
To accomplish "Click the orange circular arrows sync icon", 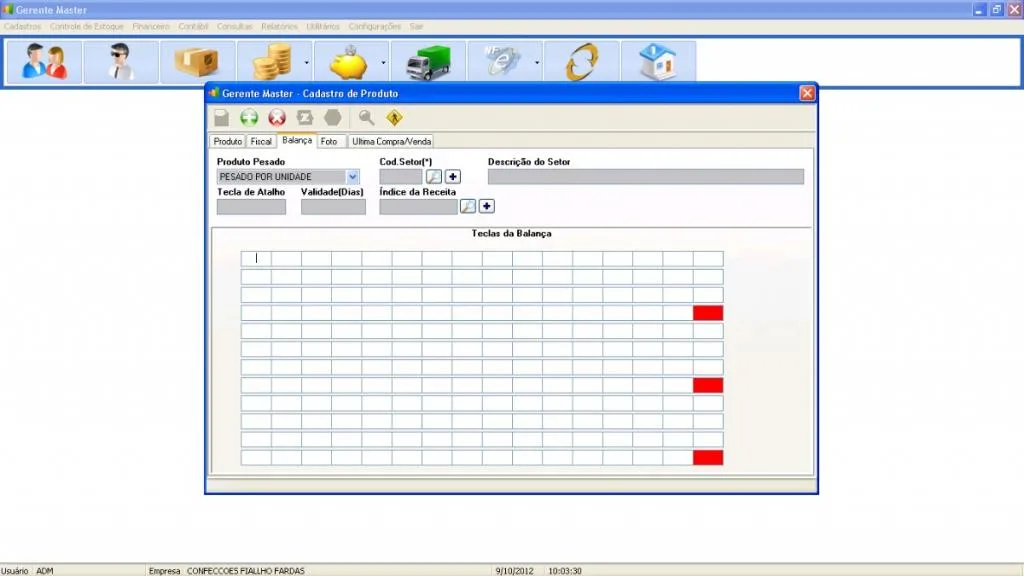I will (x=581, y=62).
